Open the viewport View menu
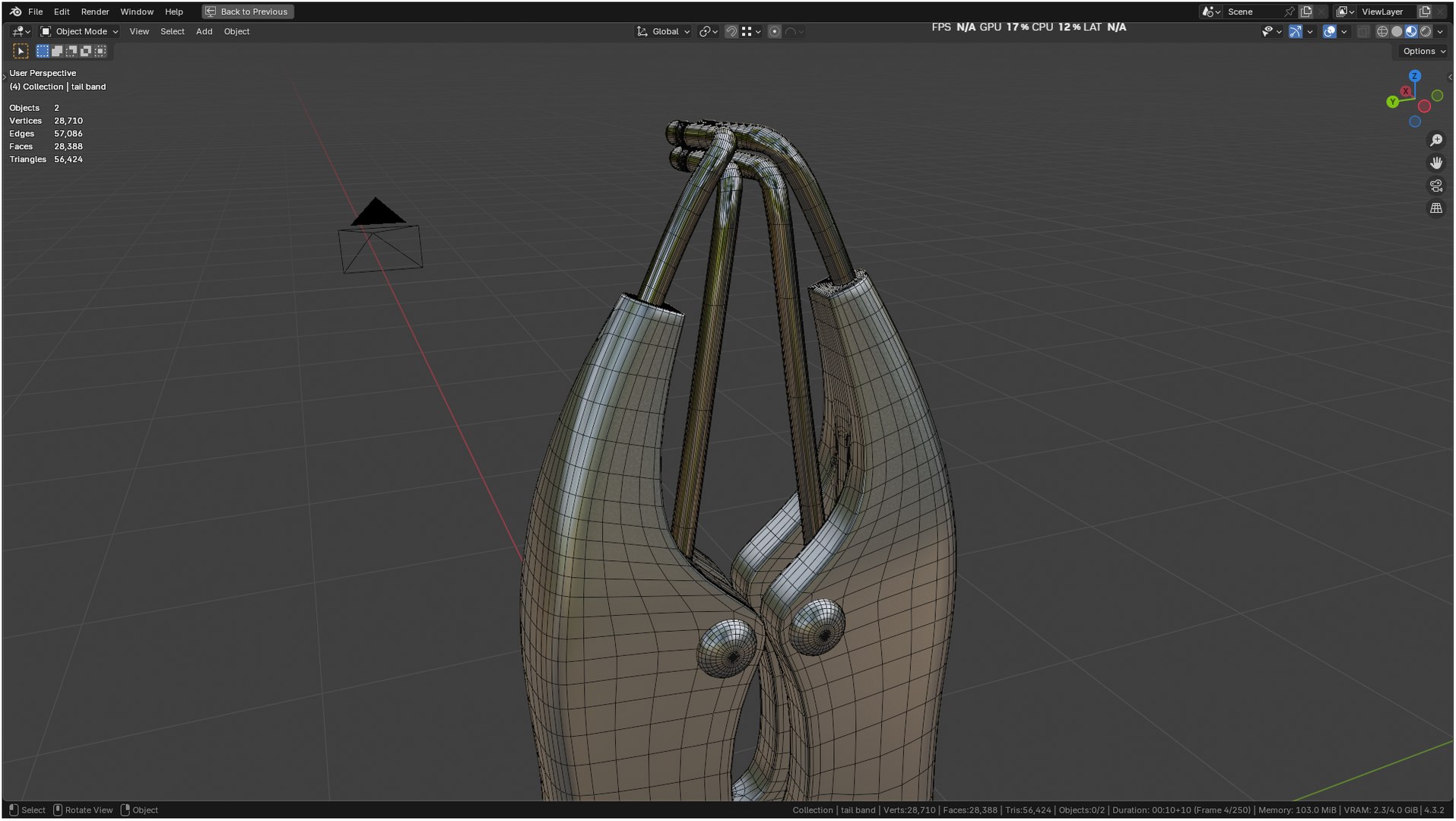The height and width of the screenshot is (821, 1456). coord(139,31)
